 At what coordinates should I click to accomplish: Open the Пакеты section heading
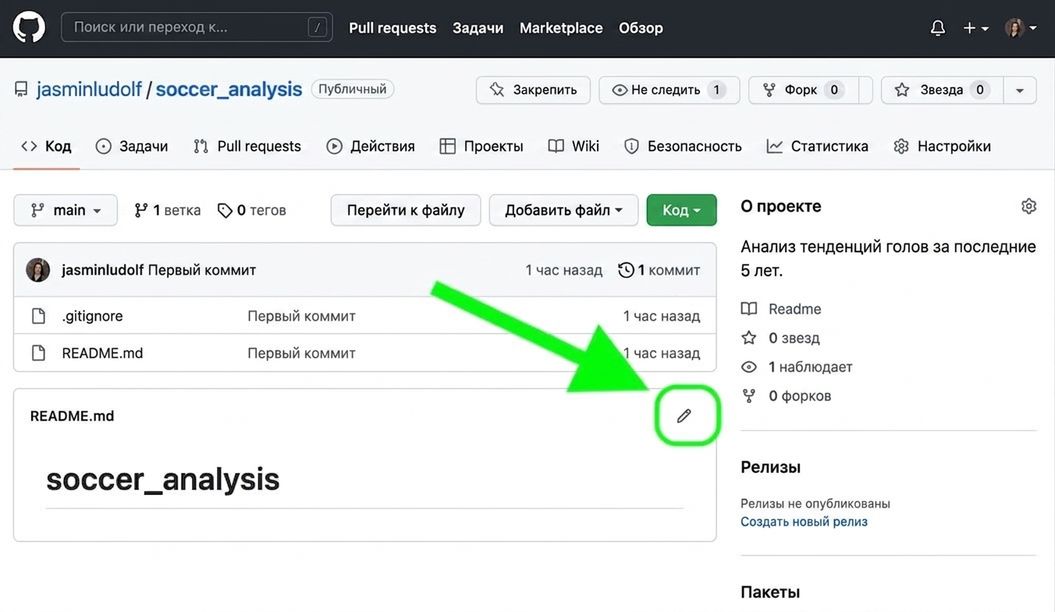coord(770,592)
